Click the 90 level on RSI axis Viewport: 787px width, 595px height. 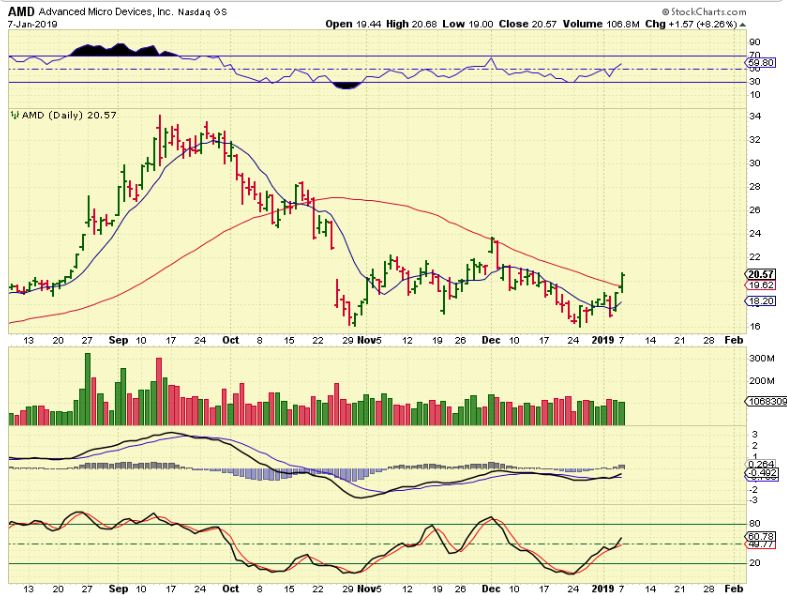pos(755,42)
